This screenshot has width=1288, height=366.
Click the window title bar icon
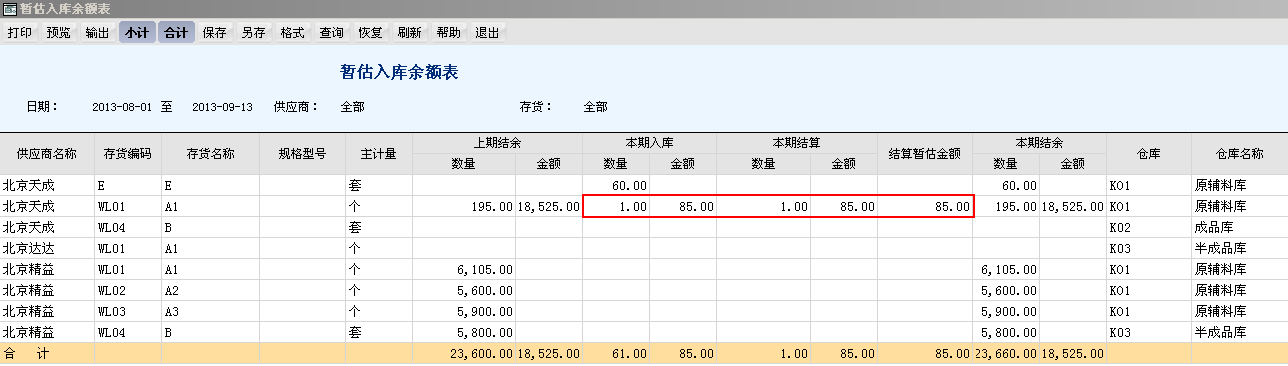coord(10,9)
